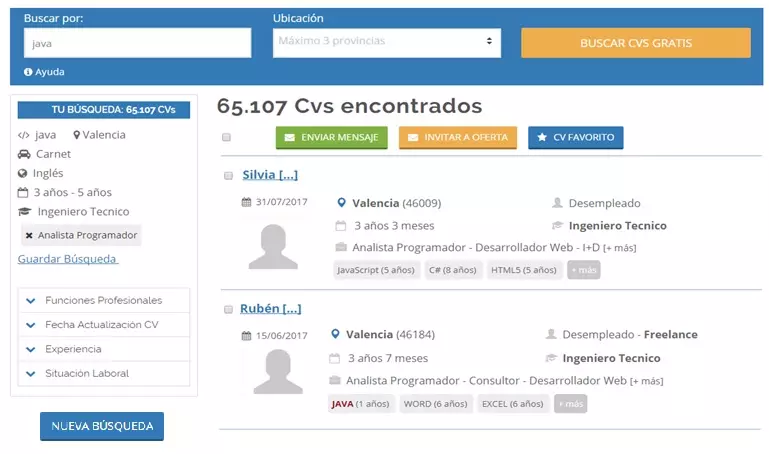The width and height of the screenshot is (769, 454).
Task: Open Silvia's profile photo placeholder
Action: point(273,247)
